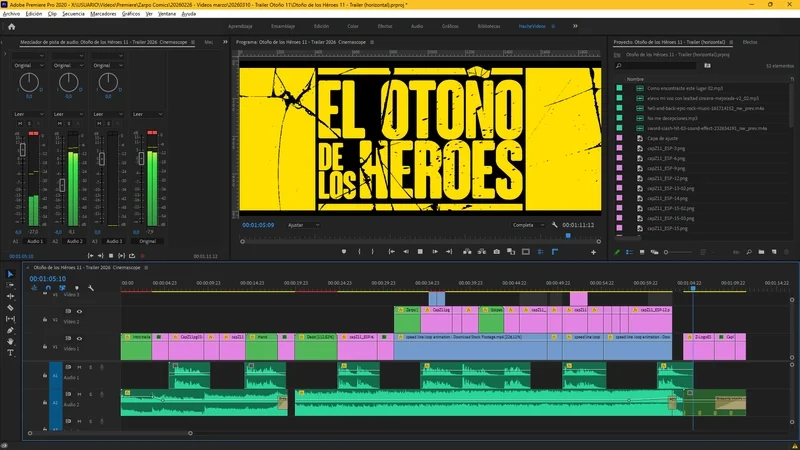Open Archivo menu

coord(11,14)
